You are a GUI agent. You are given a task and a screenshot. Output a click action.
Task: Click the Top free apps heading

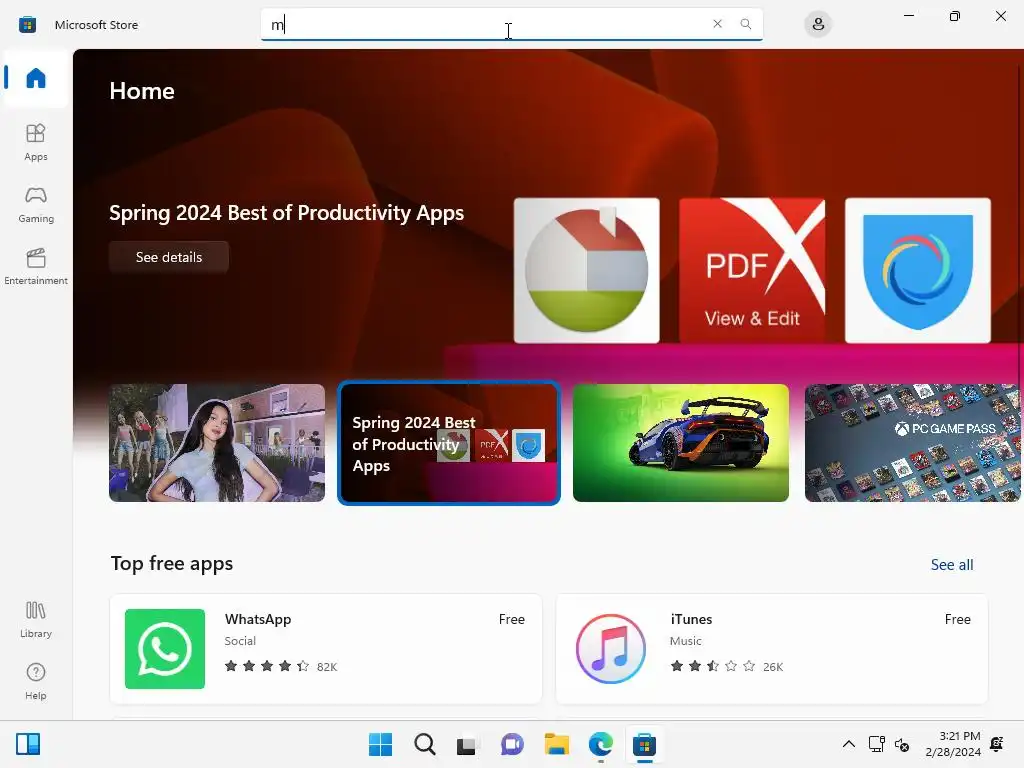pos(172,564)
